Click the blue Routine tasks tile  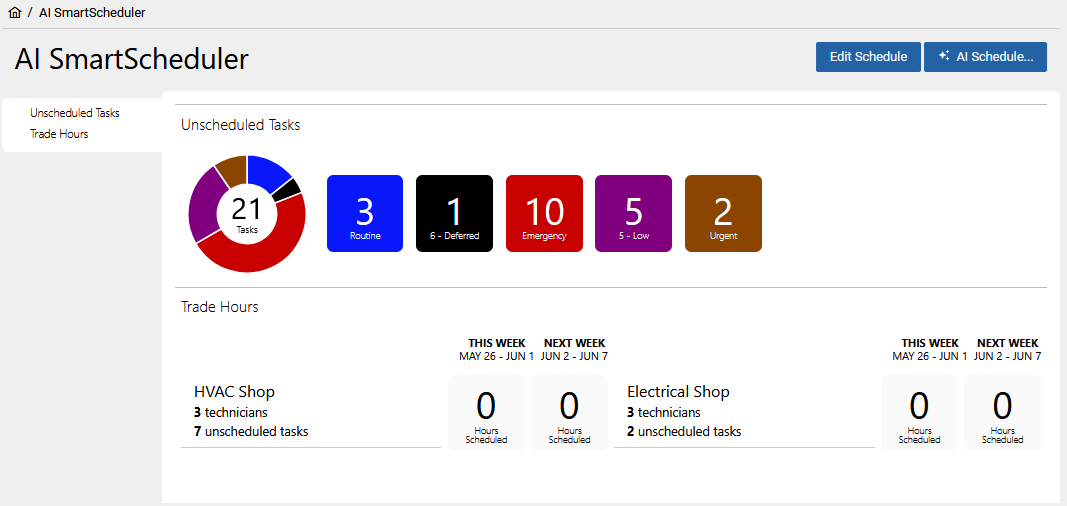[365, 213]
